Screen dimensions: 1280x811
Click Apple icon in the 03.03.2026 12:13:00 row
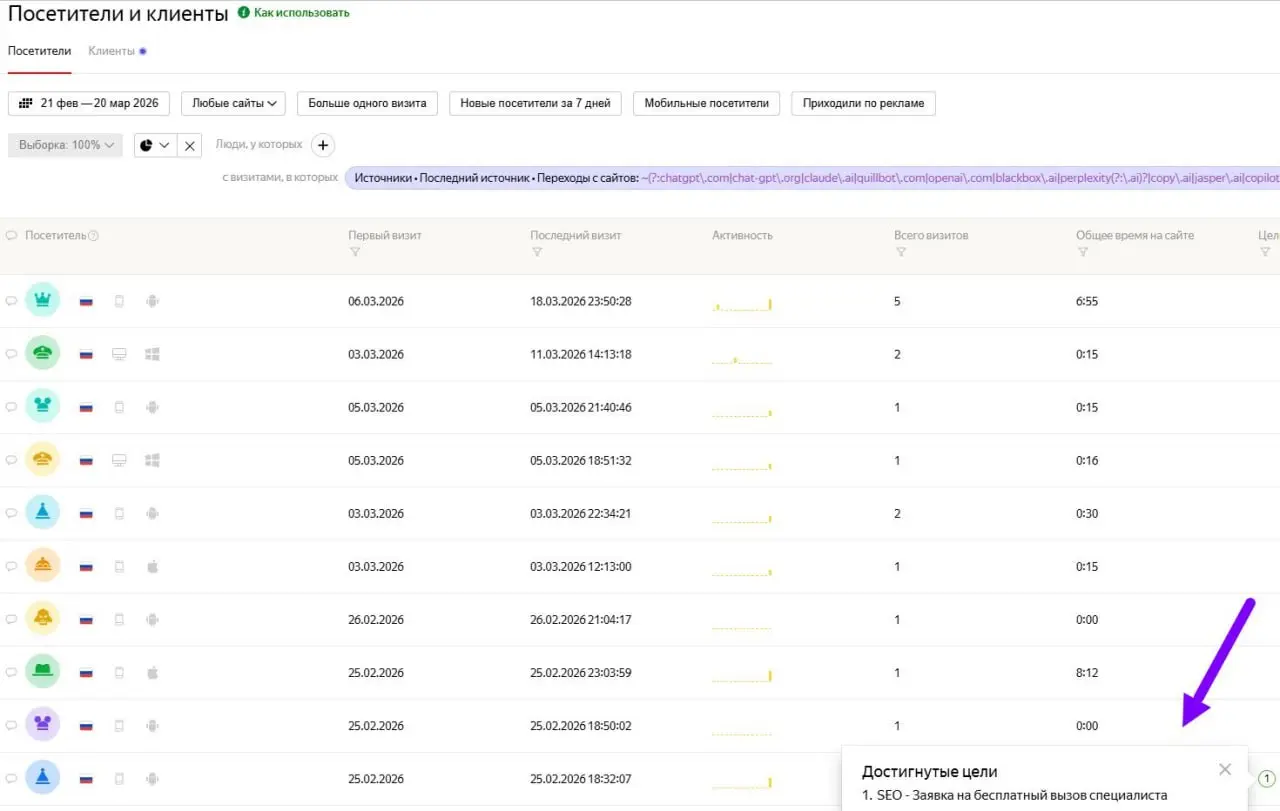click(x=152, y=566)
